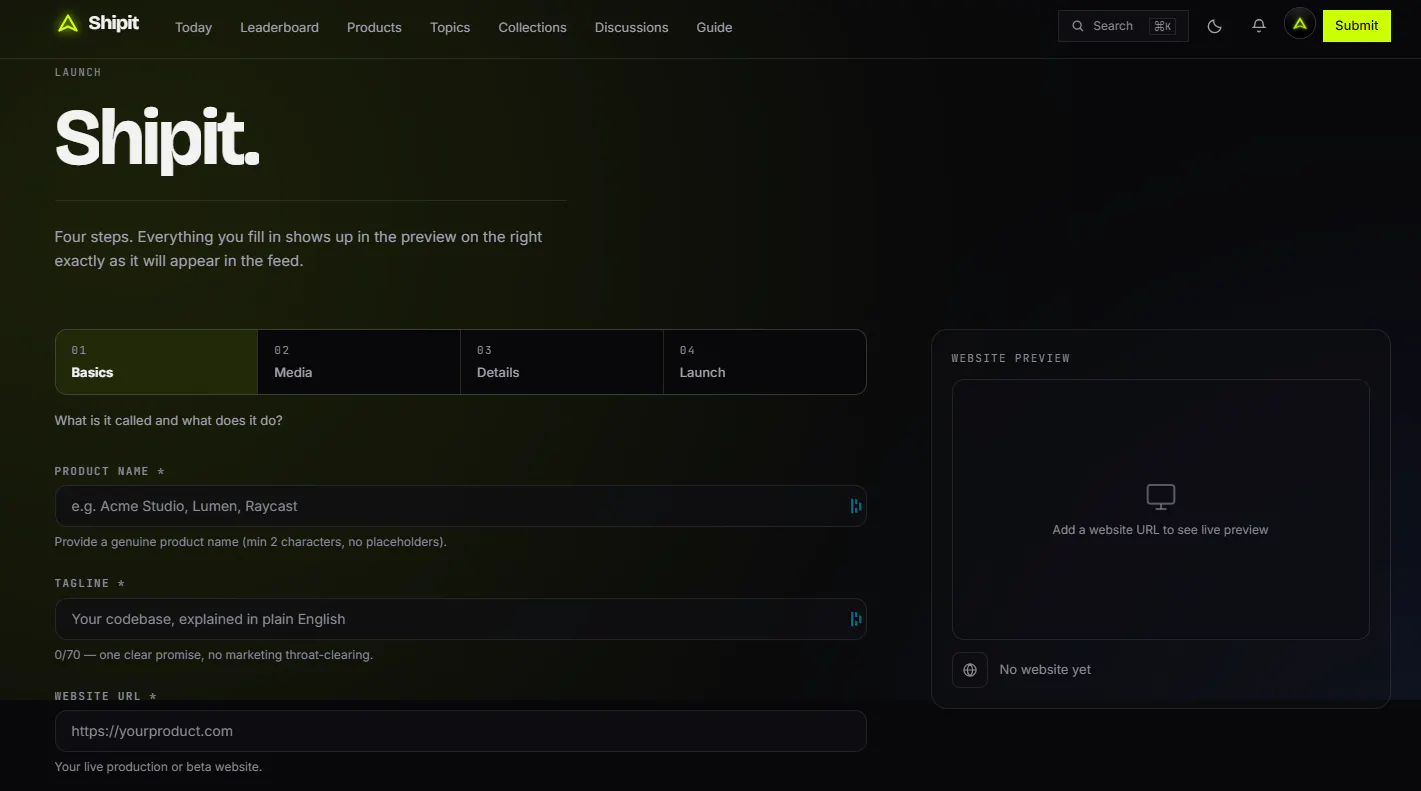Click the 'LAUNCH' breadcrumb label
This screenshot has height=791, width=1421.
[78, 72]
